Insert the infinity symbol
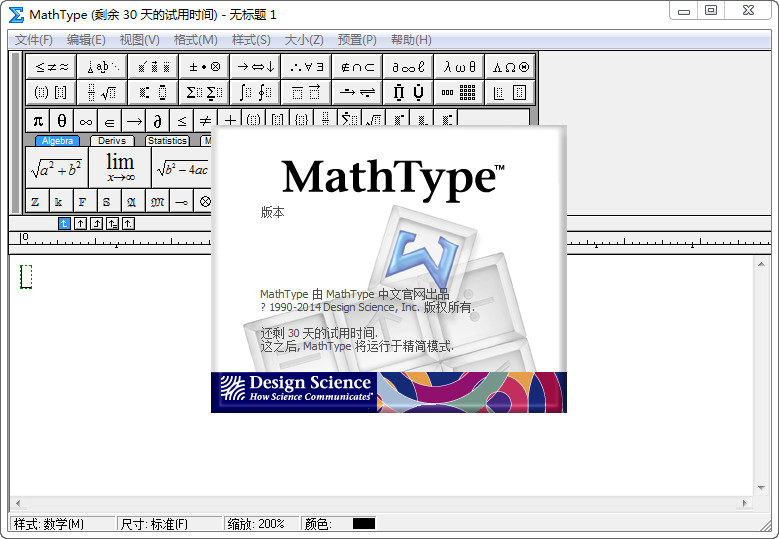The height and width of the screenshot is (539, 779). (85, 121)
